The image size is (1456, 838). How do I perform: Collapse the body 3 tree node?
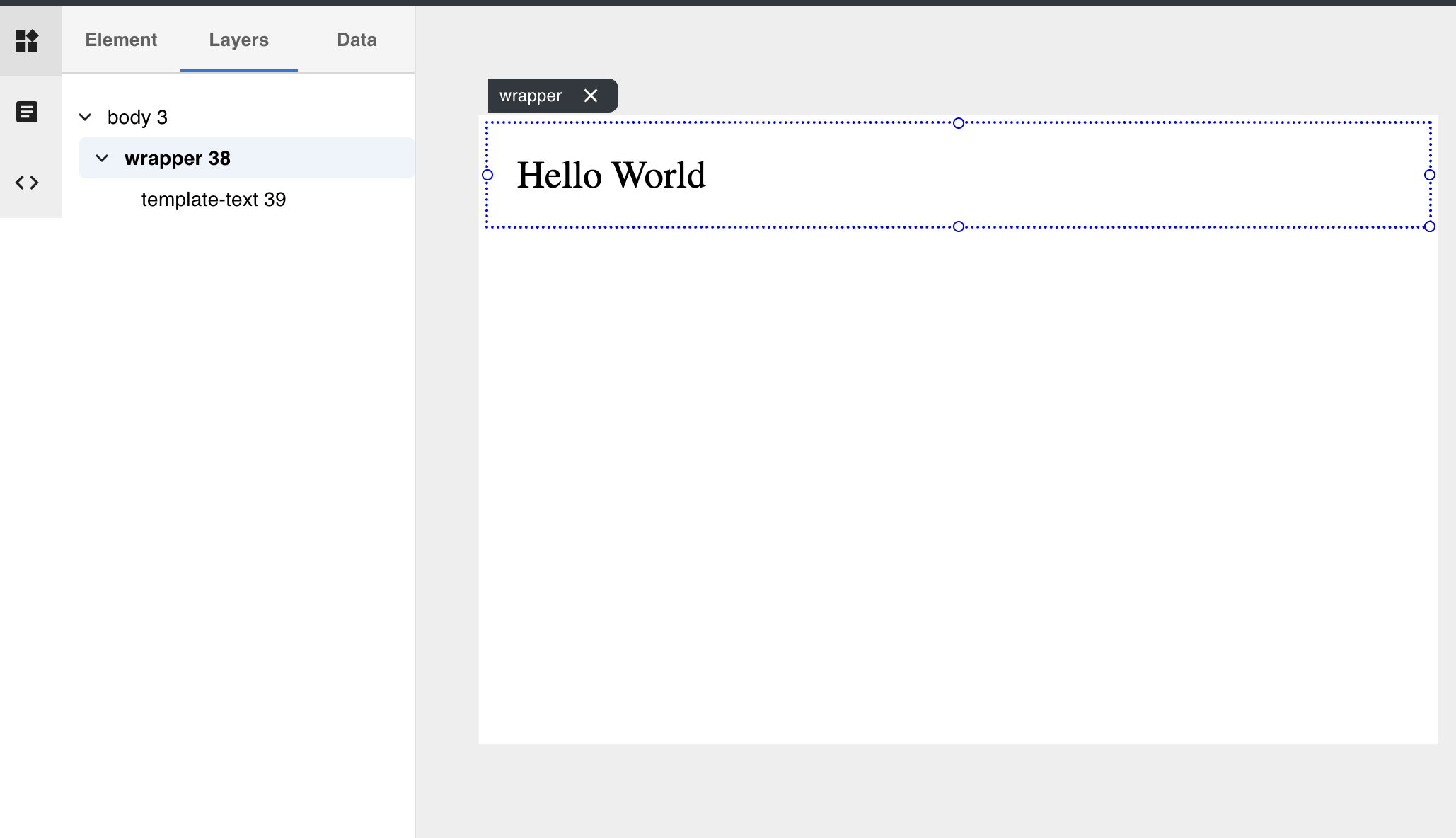[x=85, y=117]
